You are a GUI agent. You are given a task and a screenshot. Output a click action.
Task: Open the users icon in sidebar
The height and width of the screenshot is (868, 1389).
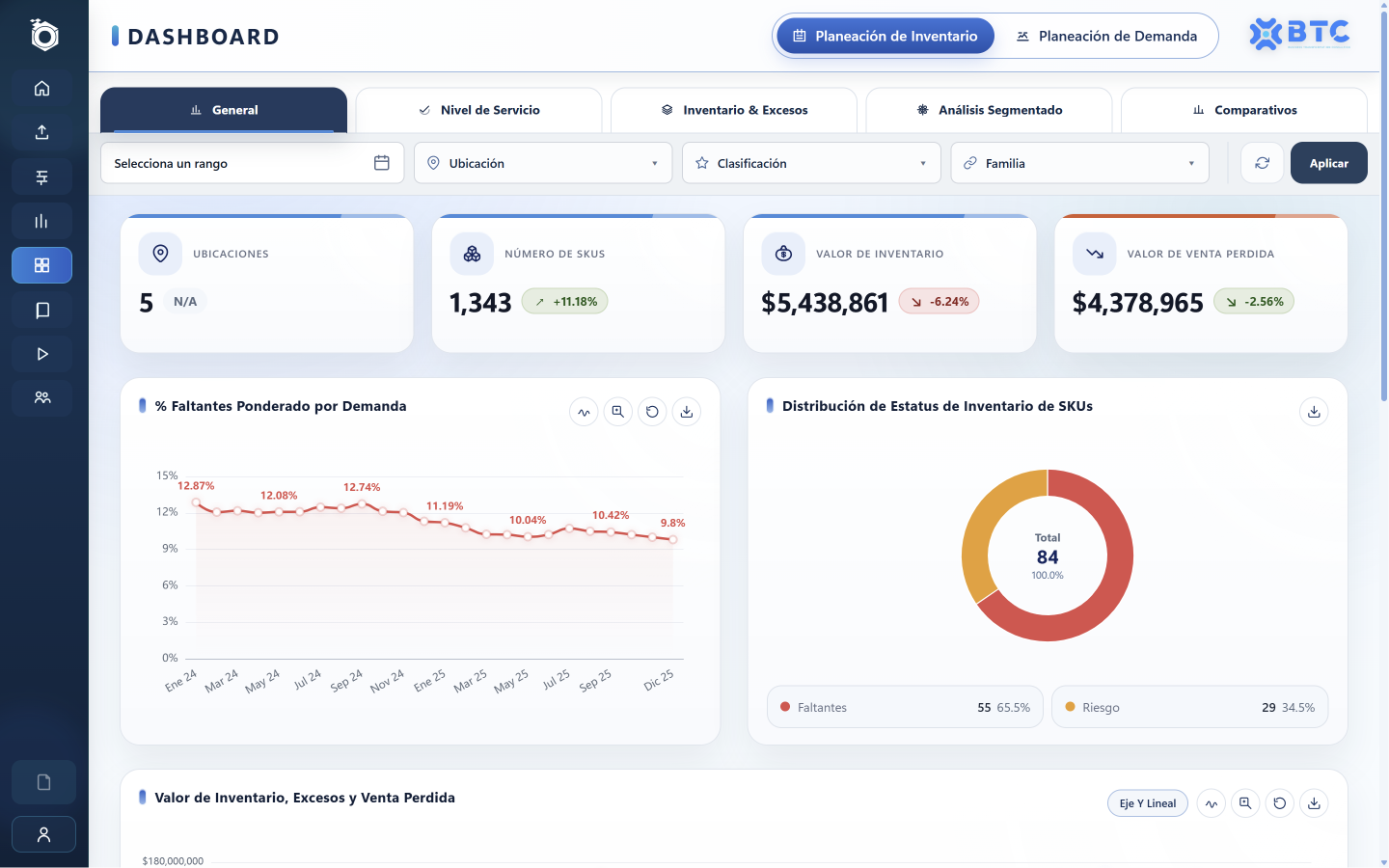41,397
